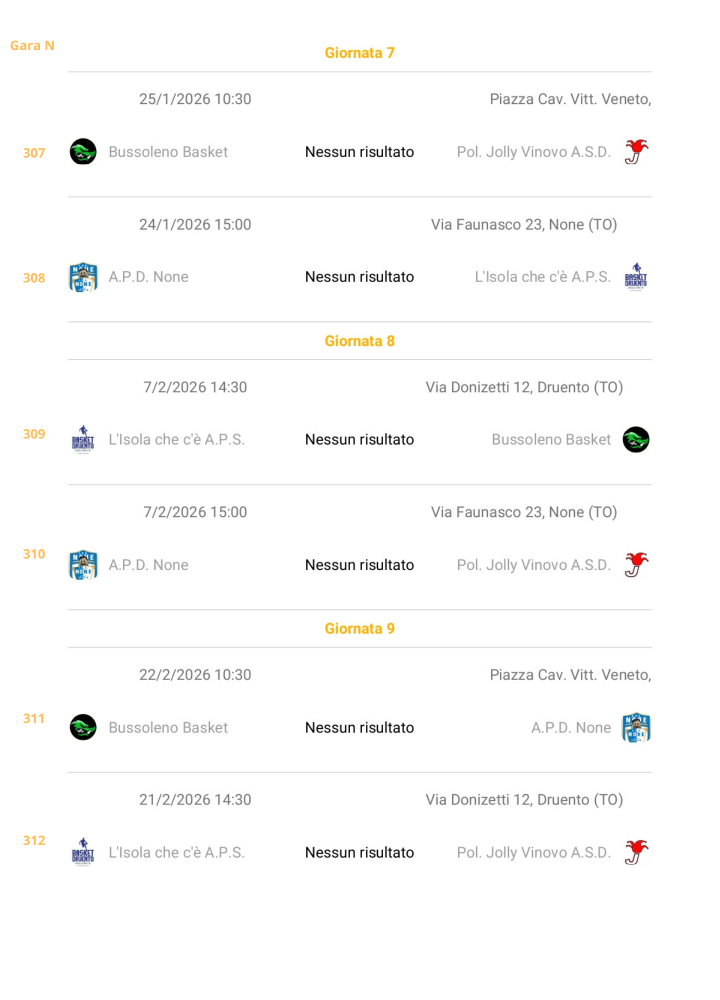Open Pol. Jolly Vinovo A.S.D. in game 310
Image resolution: width=720 pixels, height=1000 pixels.
(x=533, y=565)
